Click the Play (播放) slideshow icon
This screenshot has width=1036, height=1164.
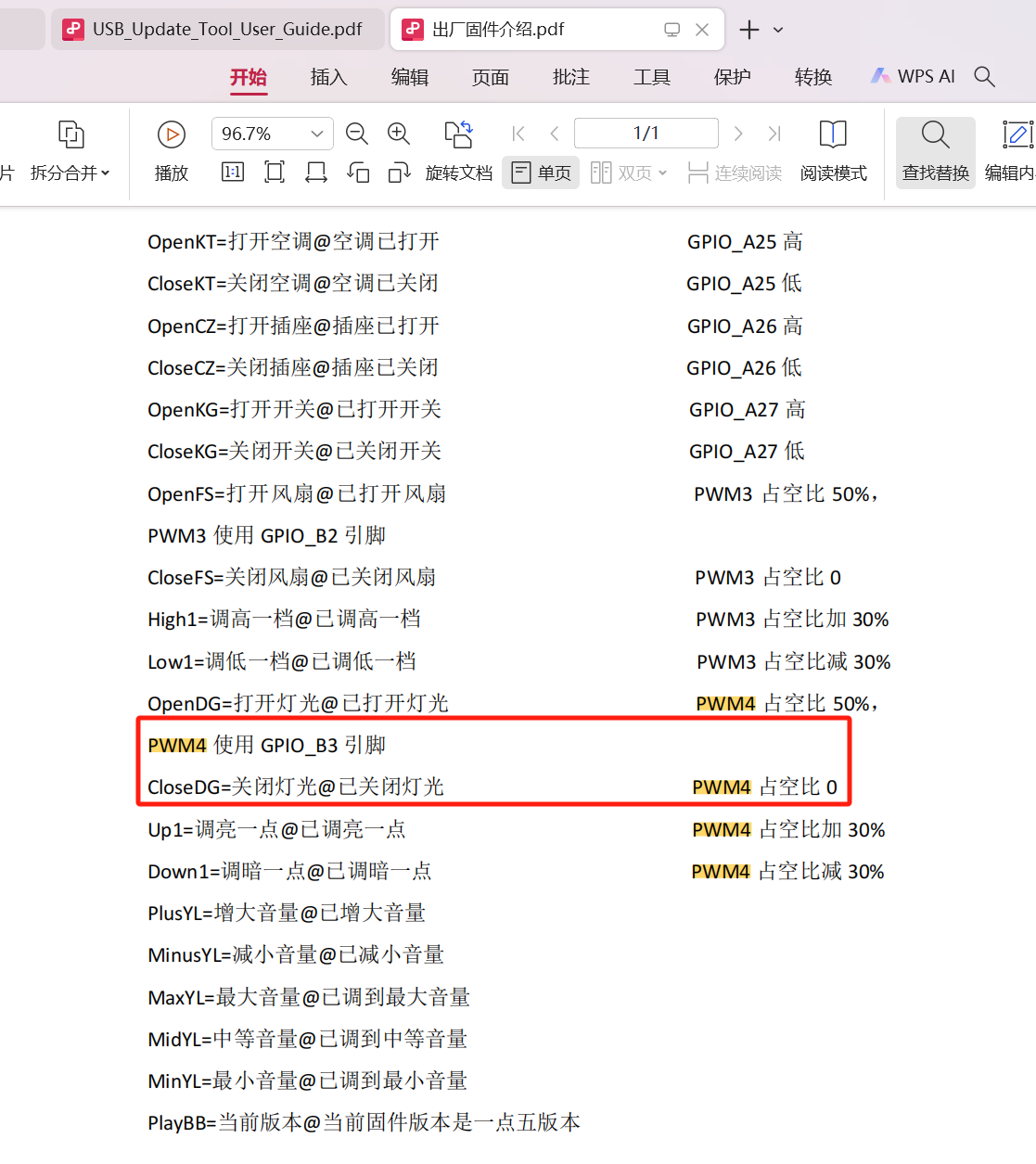point(172,134)
